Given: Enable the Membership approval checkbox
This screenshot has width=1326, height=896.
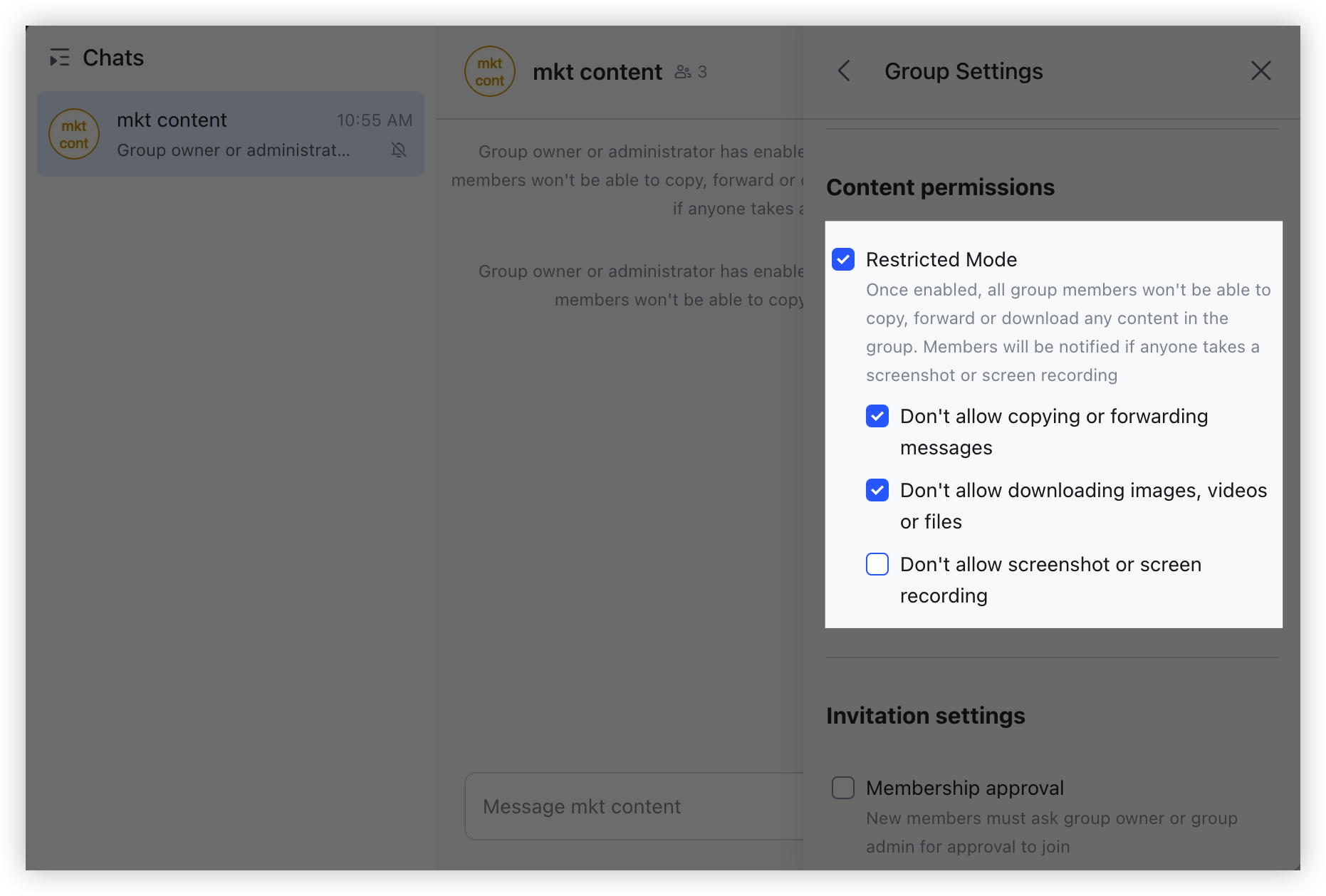Looking at the screenshot, I should pos(843,788).
